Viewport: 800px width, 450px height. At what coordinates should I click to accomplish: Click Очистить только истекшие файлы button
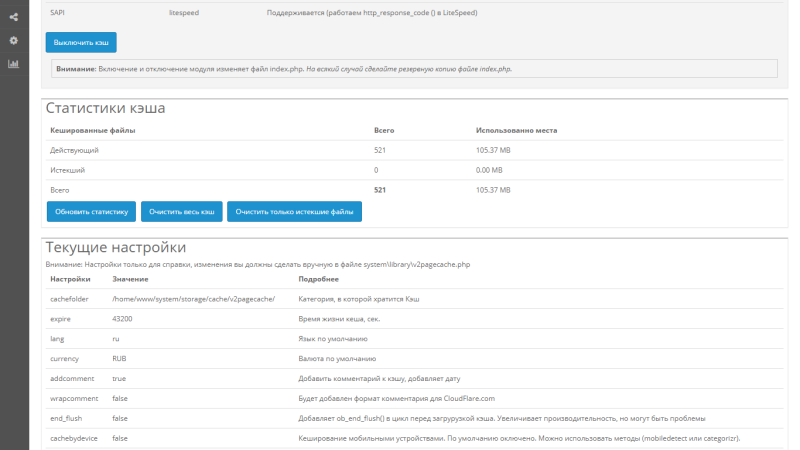pyautogui.click(x=294, y=212)
